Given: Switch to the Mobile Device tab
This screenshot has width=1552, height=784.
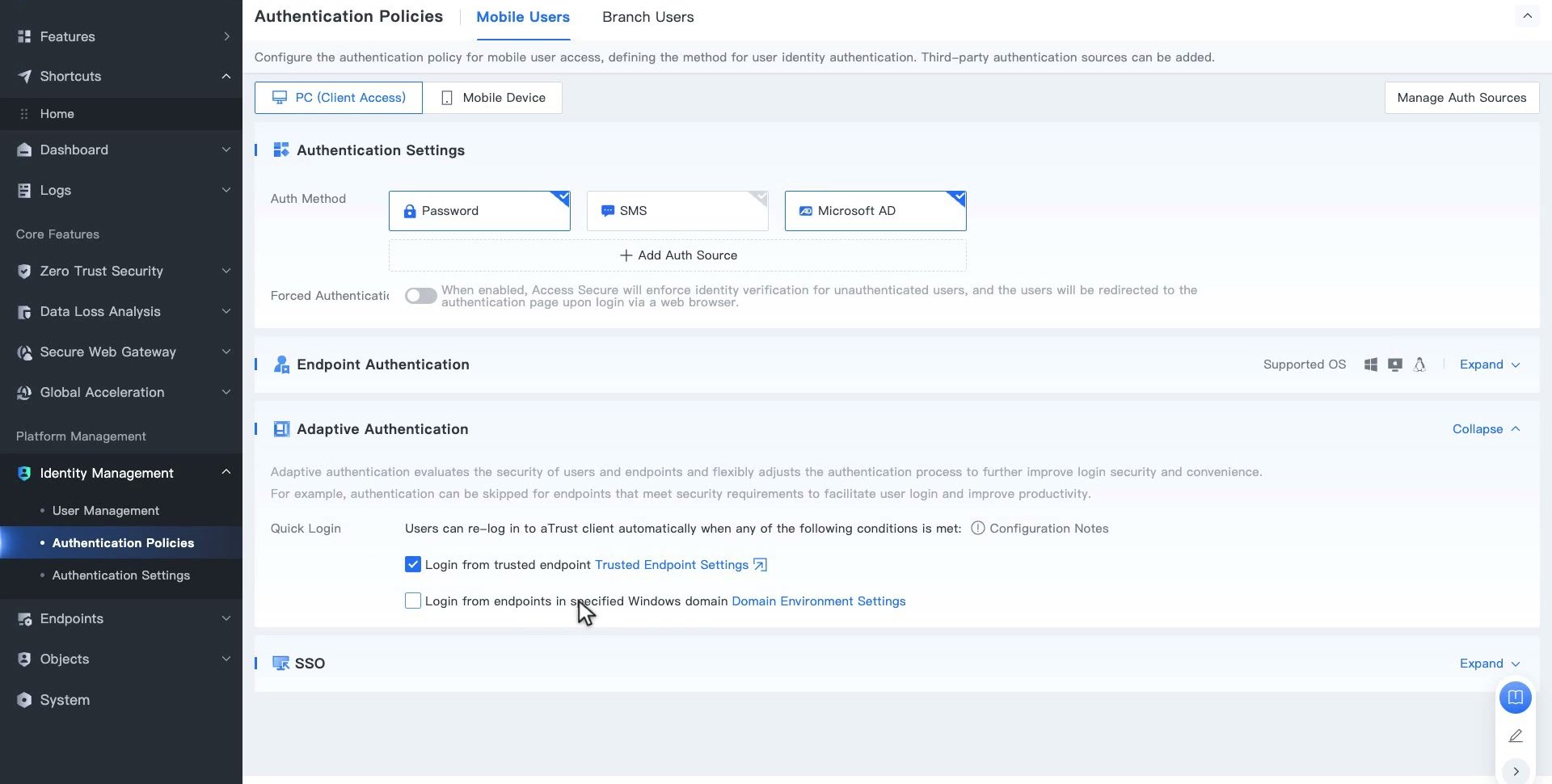Looking at the screenshot, I should click(x=492, y=98).
